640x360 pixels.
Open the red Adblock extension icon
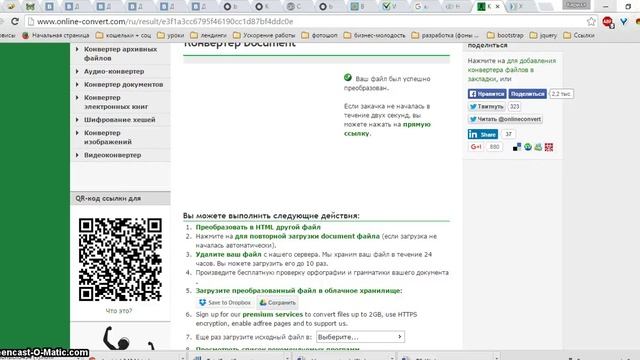tap(608, 22)
